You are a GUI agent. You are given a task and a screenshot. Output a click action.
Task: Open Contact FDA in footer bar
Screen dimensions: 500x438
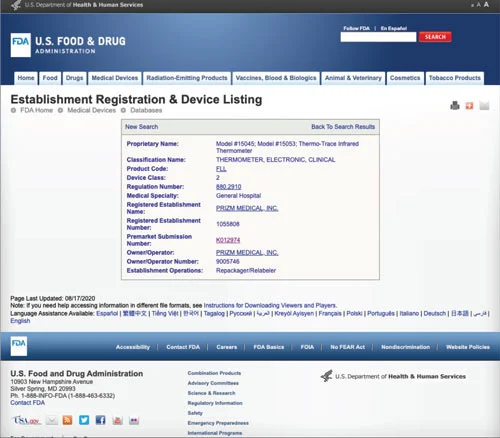[183, 347]
